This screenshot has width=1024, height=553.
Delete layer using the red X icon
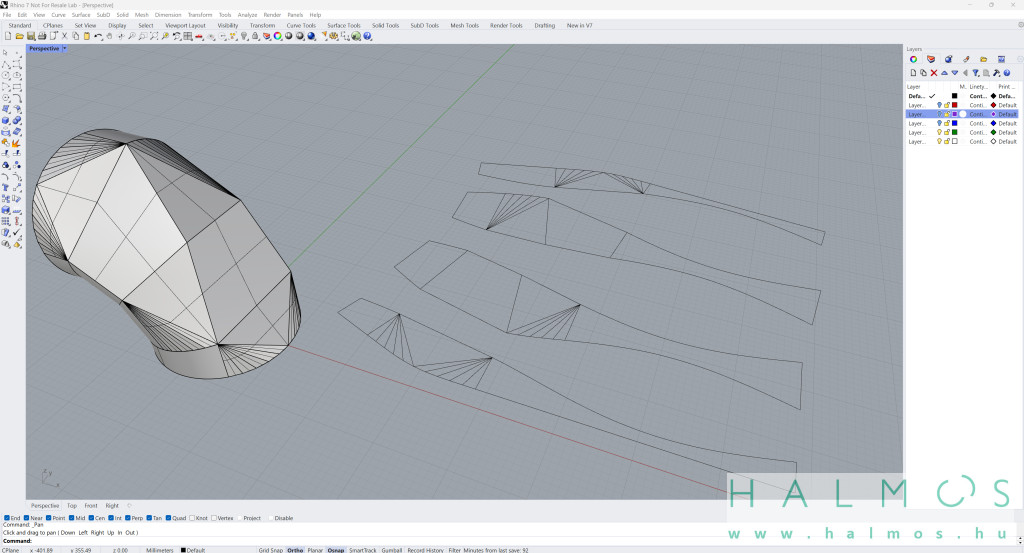(934, 73)
